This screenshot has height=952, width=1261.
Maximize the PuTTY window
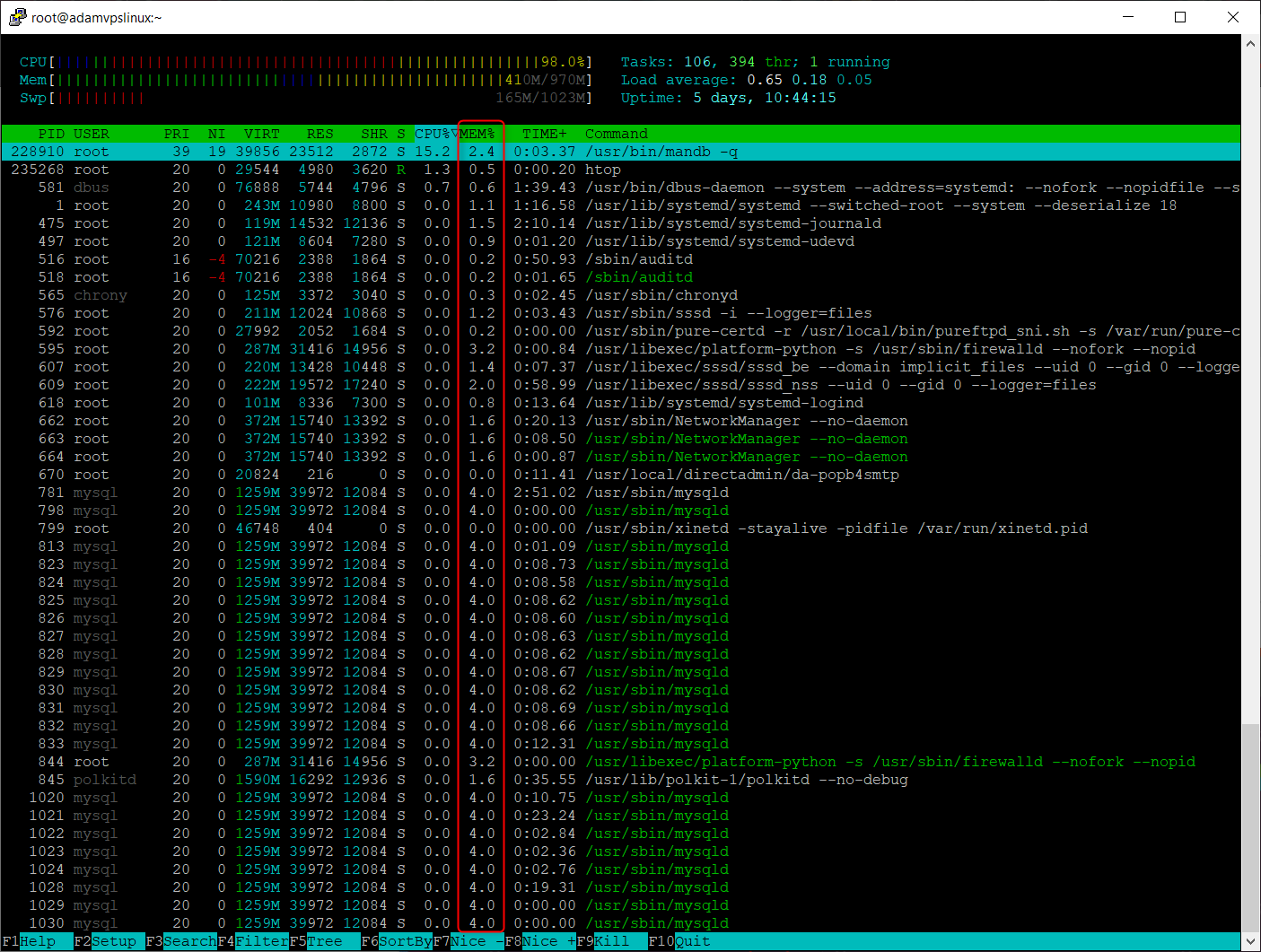point(1180,17)
